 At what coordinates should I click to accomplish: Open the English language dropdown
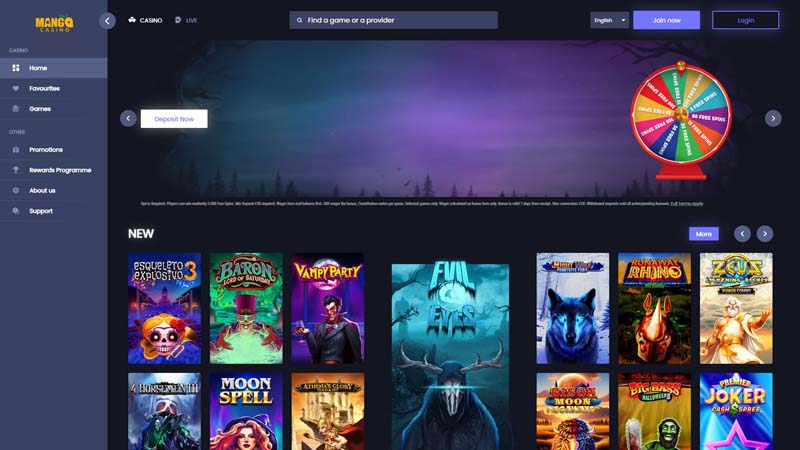tap(609, 20)
